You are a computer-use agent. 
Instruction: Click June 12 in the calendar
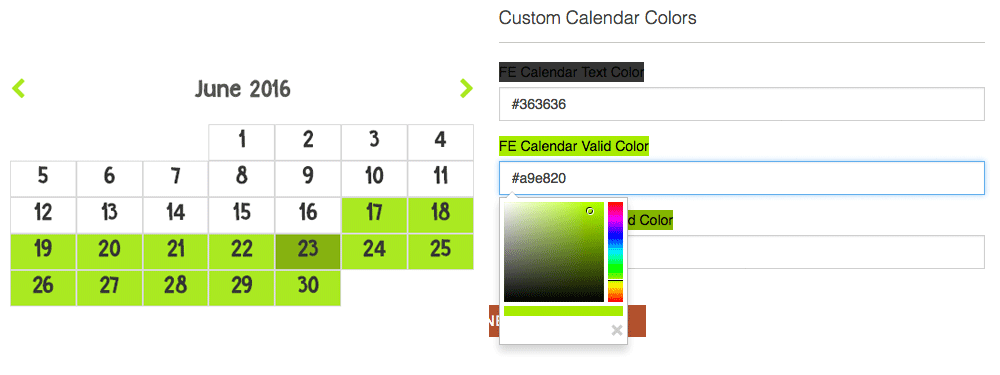tap(43, 215)
